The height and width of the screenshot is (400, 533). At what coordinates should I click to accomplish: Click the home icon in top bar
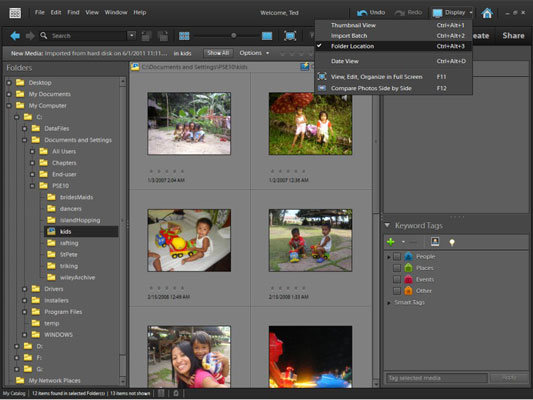487,13
